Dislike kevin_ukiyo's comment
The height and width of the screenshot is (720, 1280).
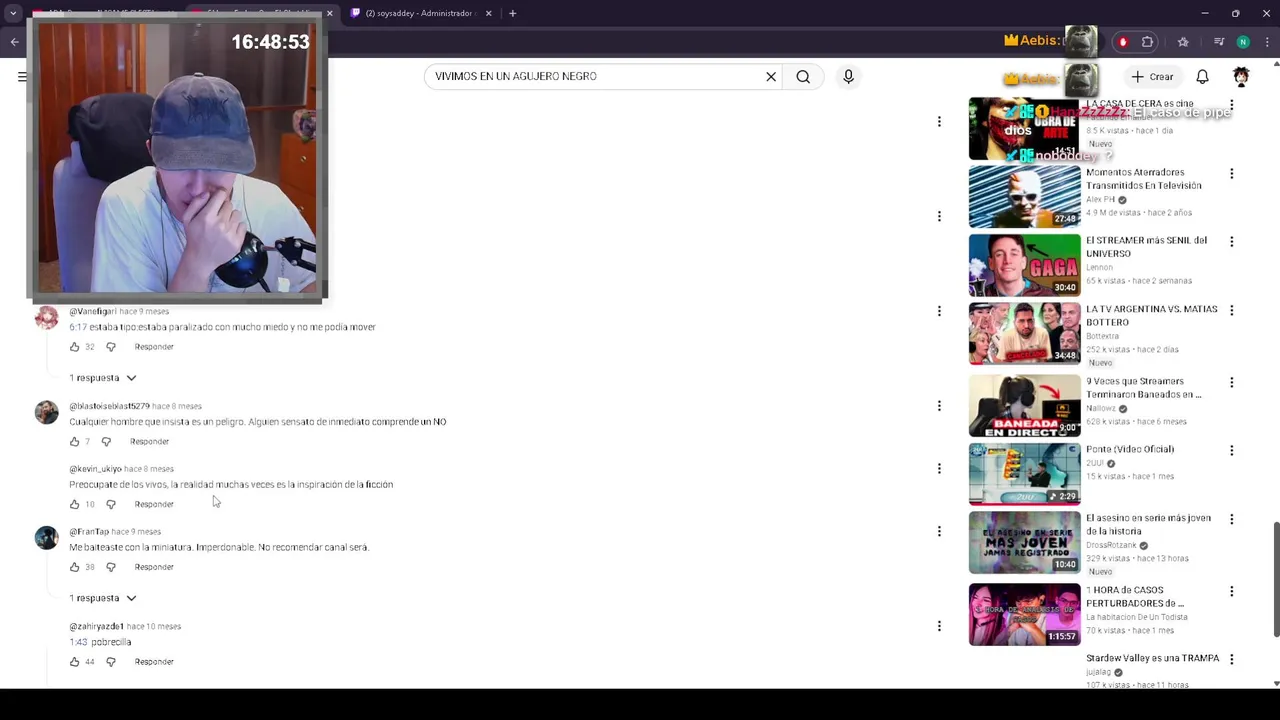[111, 504]
